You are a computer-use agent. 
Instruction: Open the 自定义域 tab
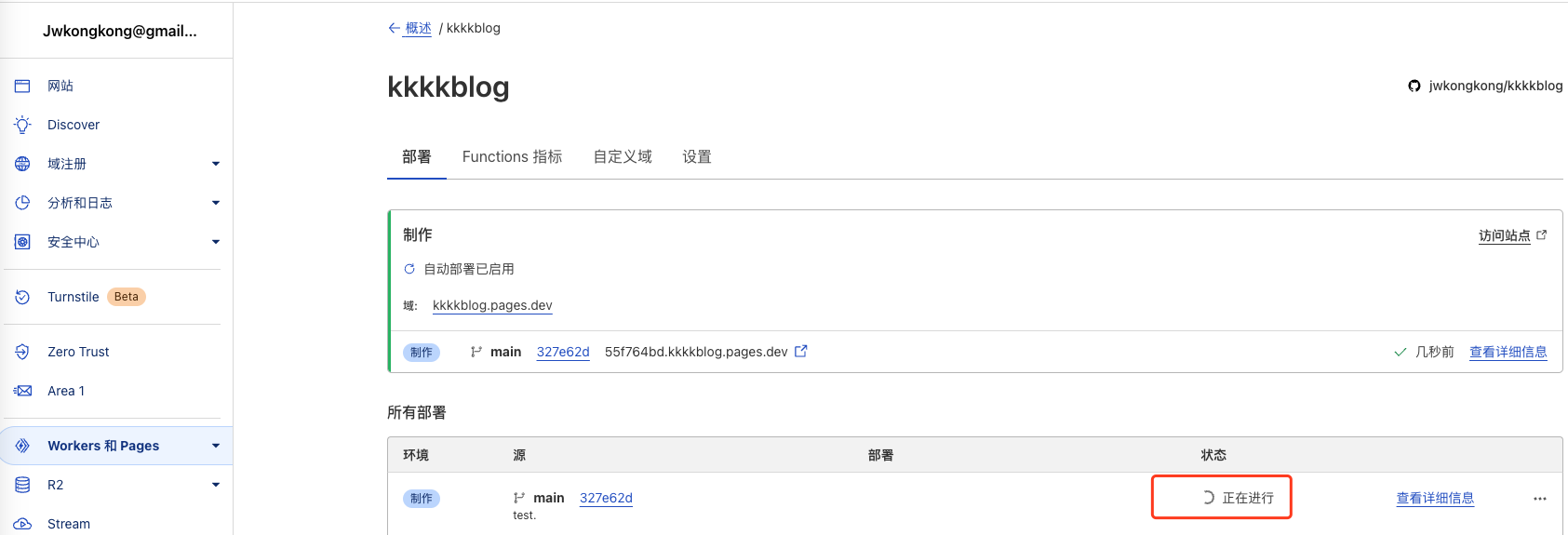[623, 156]
